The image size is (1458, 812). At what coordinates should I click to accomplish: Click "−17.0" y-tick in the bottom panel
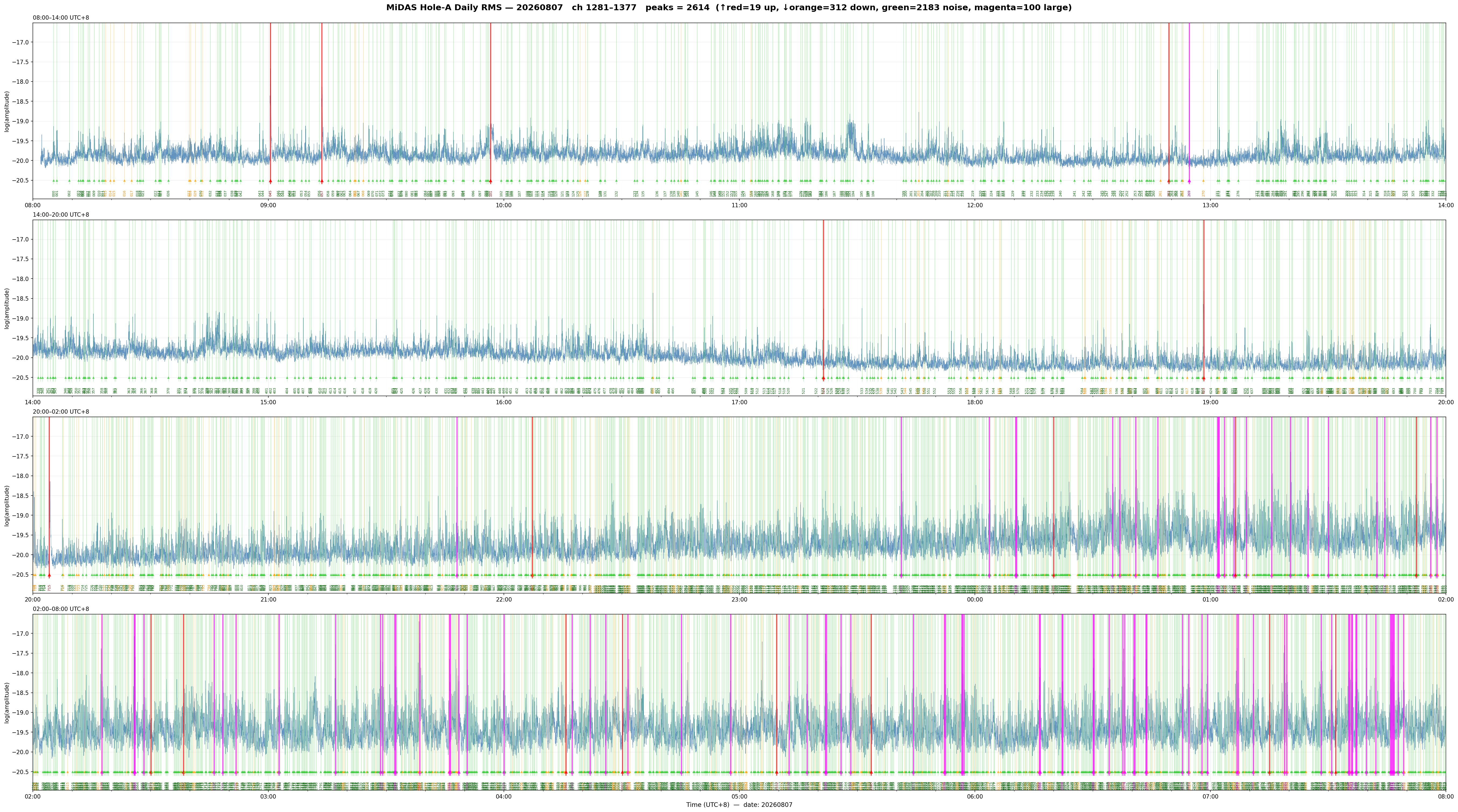point(21,634)
